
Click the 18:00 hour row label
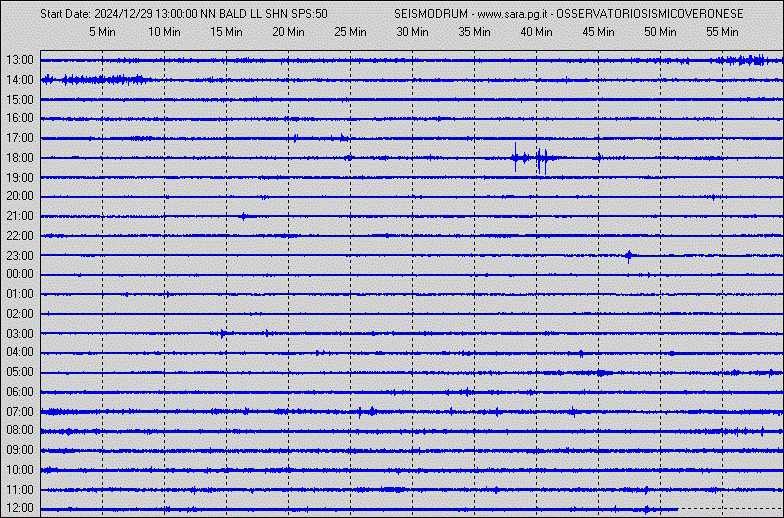coord(20,158)
